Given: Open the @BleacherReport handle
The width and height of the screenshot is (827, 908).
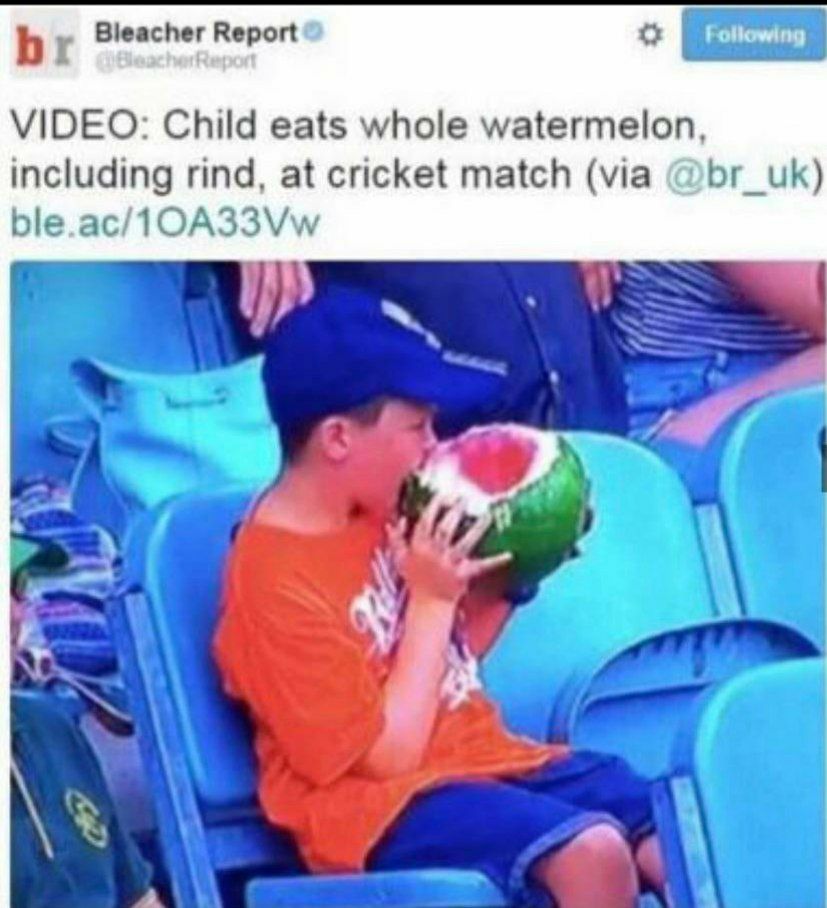Looking at the screenshot, I should (177, 60).
